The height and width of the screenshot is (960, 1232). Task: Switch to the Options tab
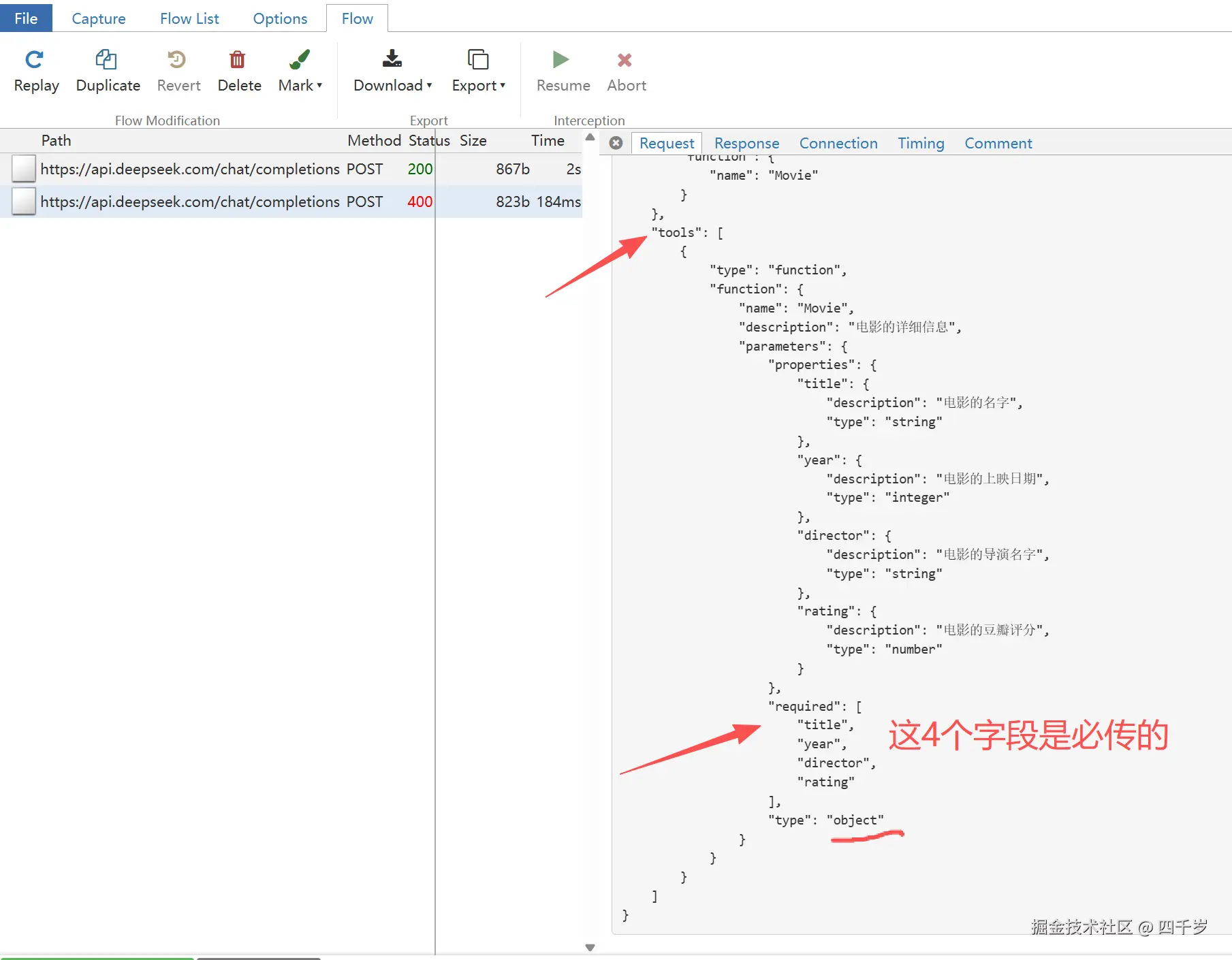point(280,18)
